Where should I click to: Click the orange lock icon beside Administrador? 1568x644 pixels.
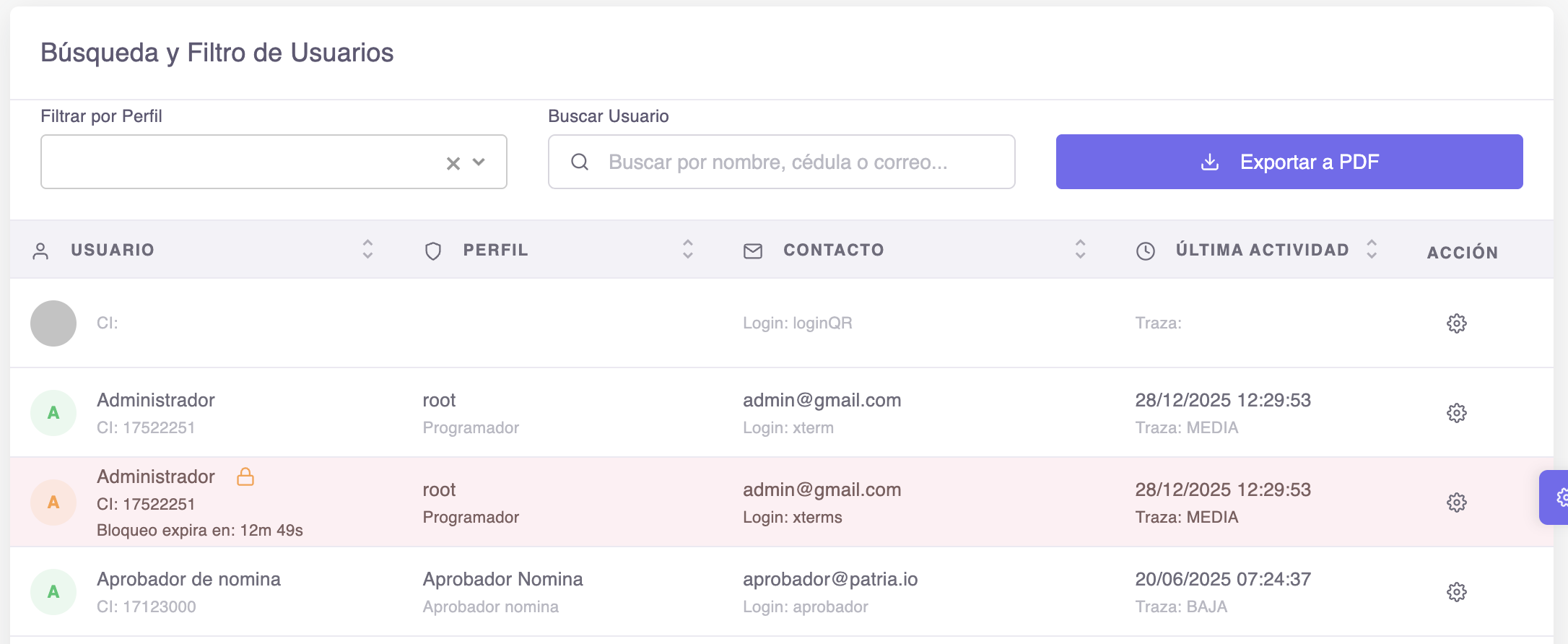click(x=245, y=477)
